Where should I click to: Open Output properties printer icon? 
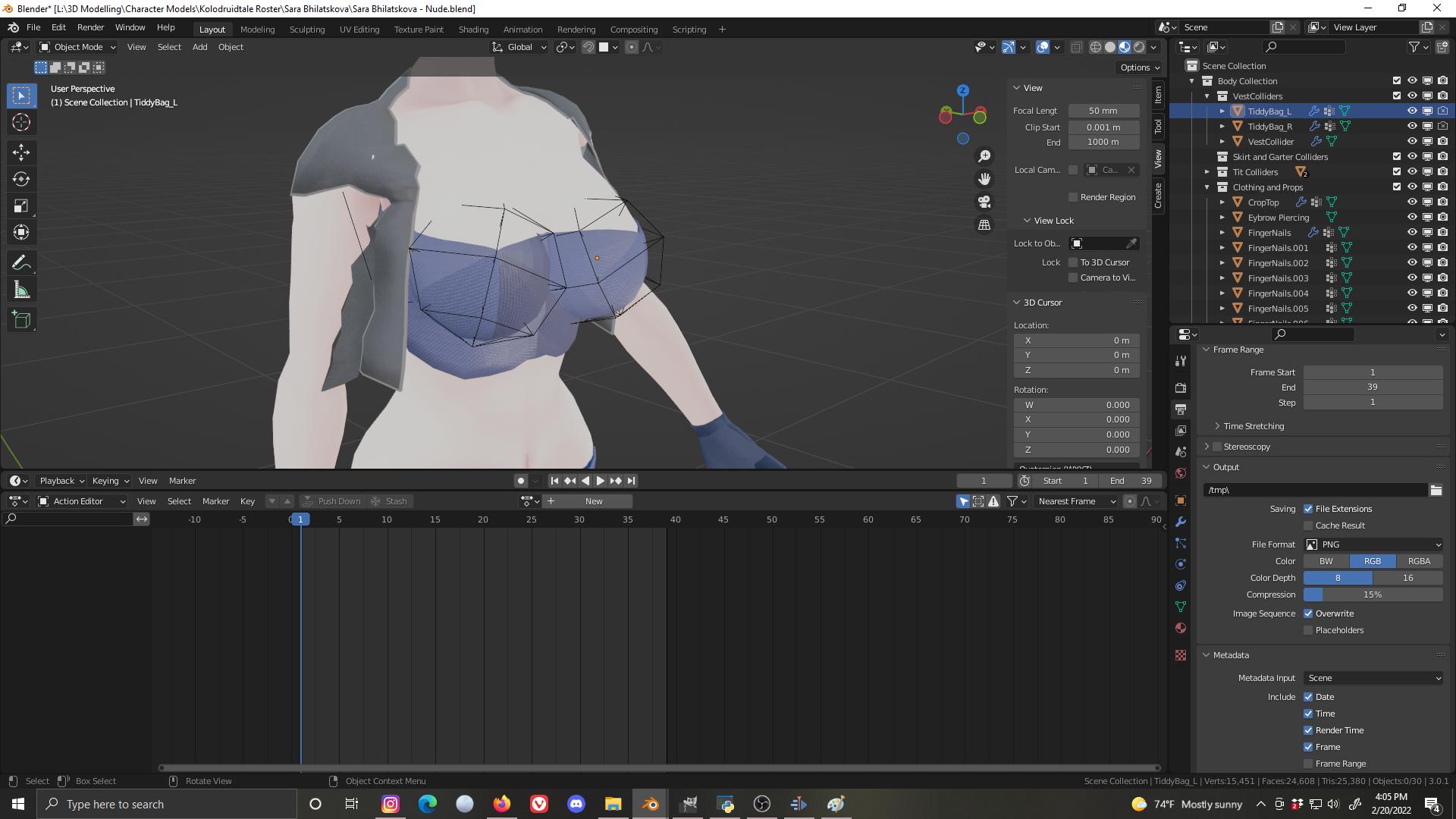click(x=1181, y=409)
